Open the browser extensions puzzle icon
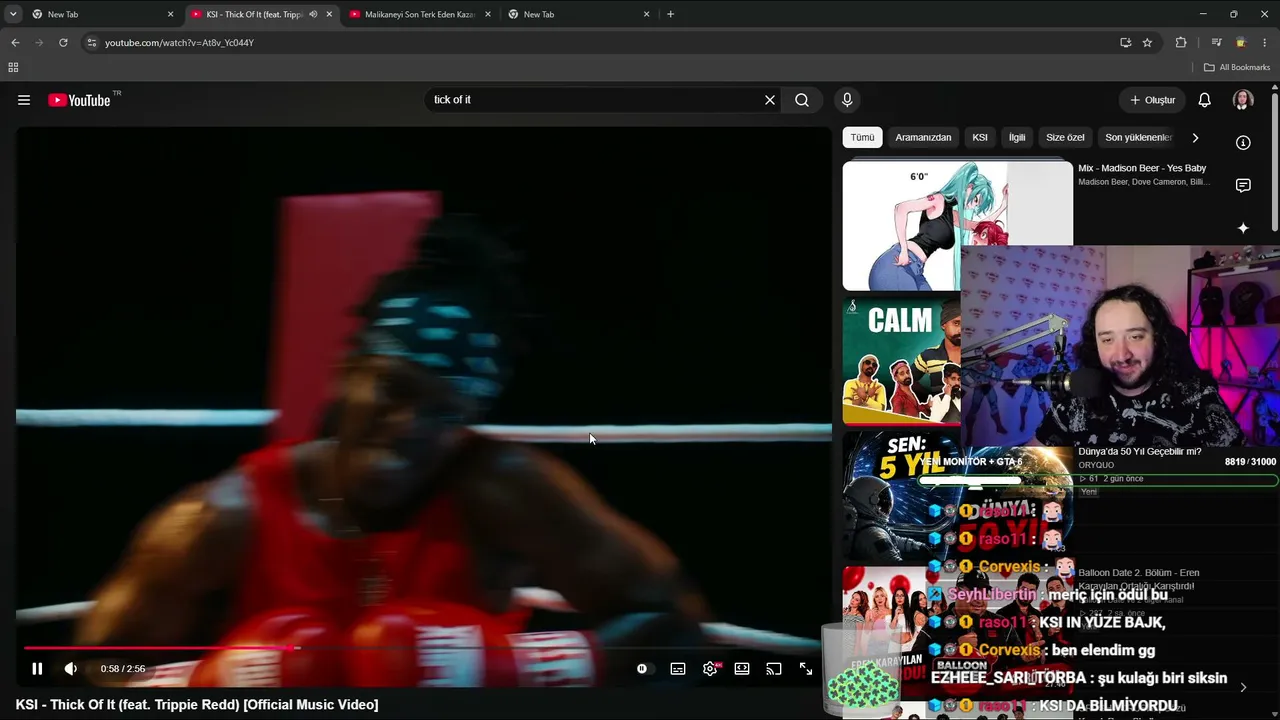Screen dimensions: 1280x720 [1181, 43]
